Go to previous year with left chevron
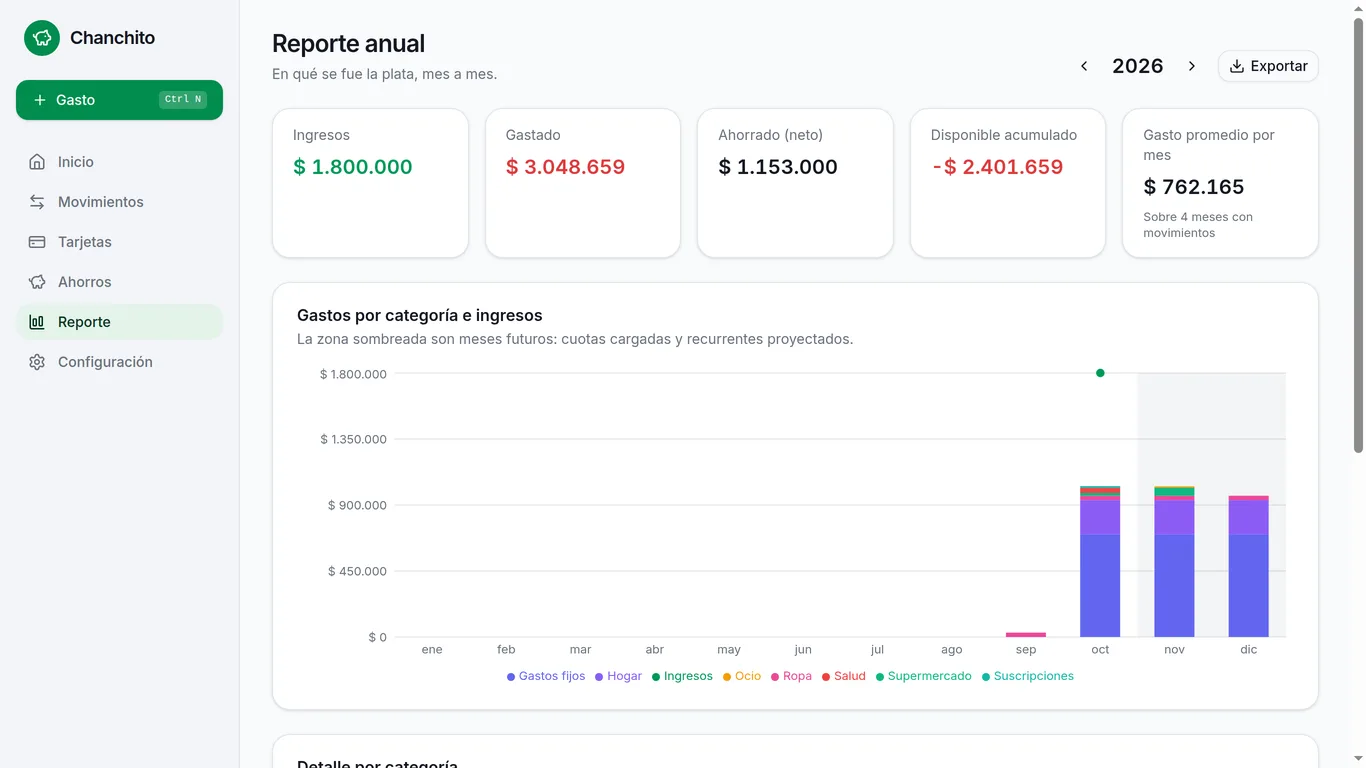1366x768 pixels. 1084,66
